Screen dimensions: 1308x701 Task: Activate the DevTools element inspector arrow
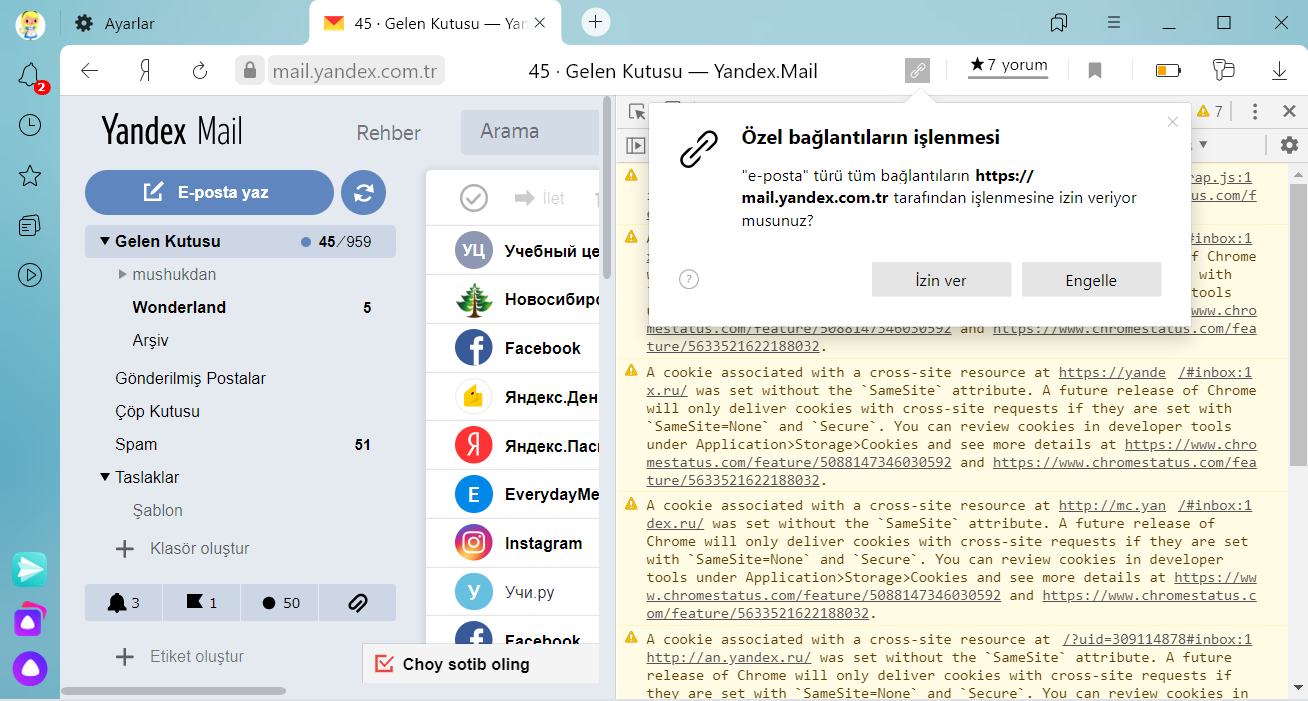[637, 111]
